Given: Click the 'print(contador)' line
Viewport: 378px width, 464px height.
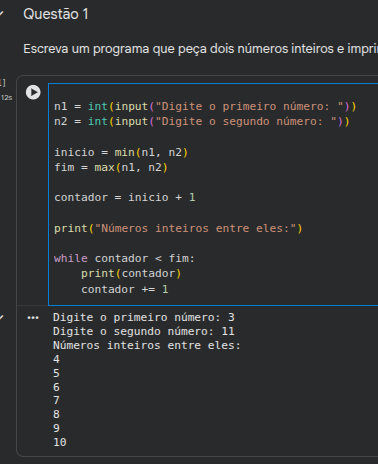Looking at the screenshot, I should coord(131,273).
